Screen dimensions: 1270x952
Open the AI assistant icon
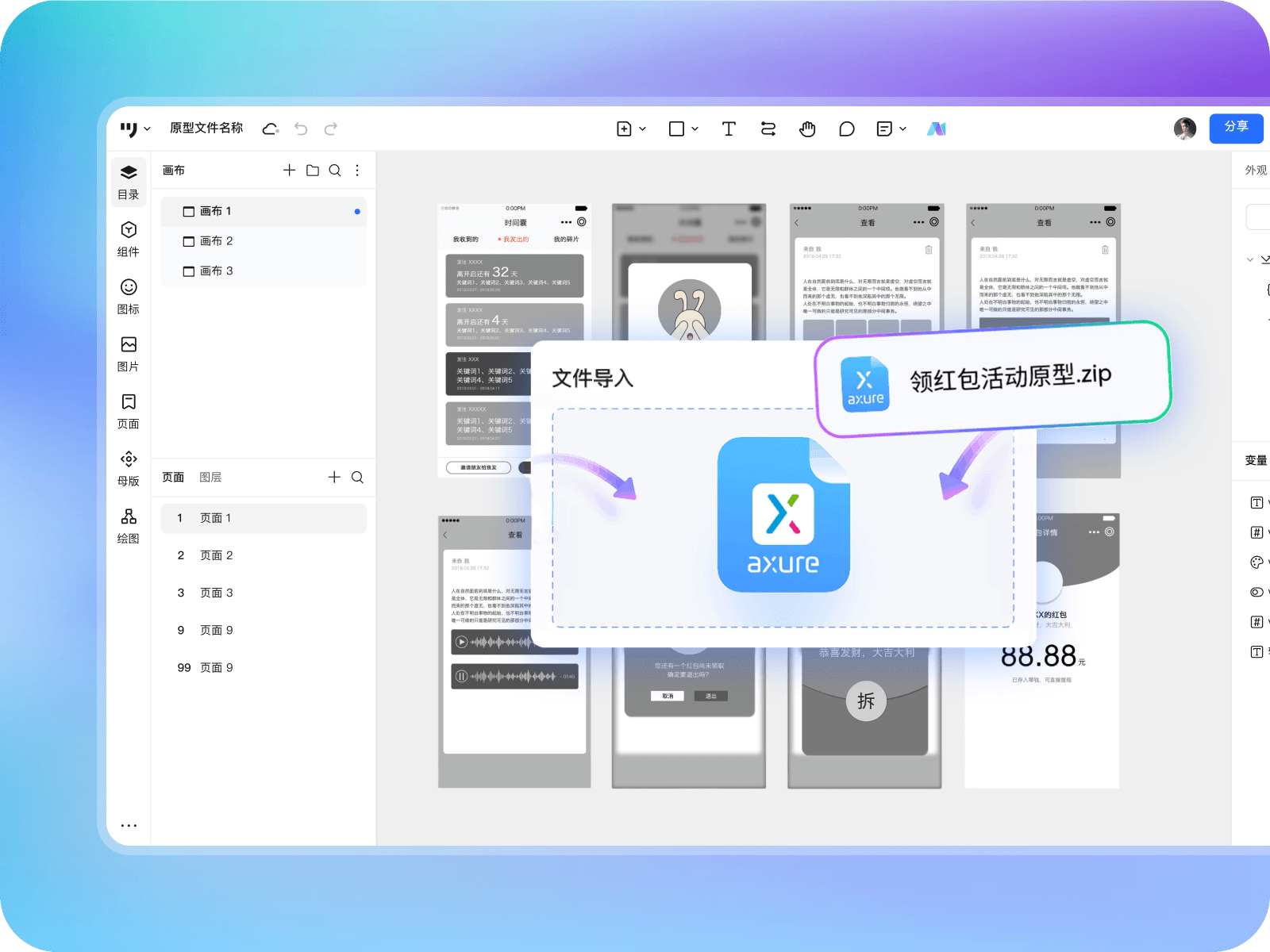[x=937, y=129]
